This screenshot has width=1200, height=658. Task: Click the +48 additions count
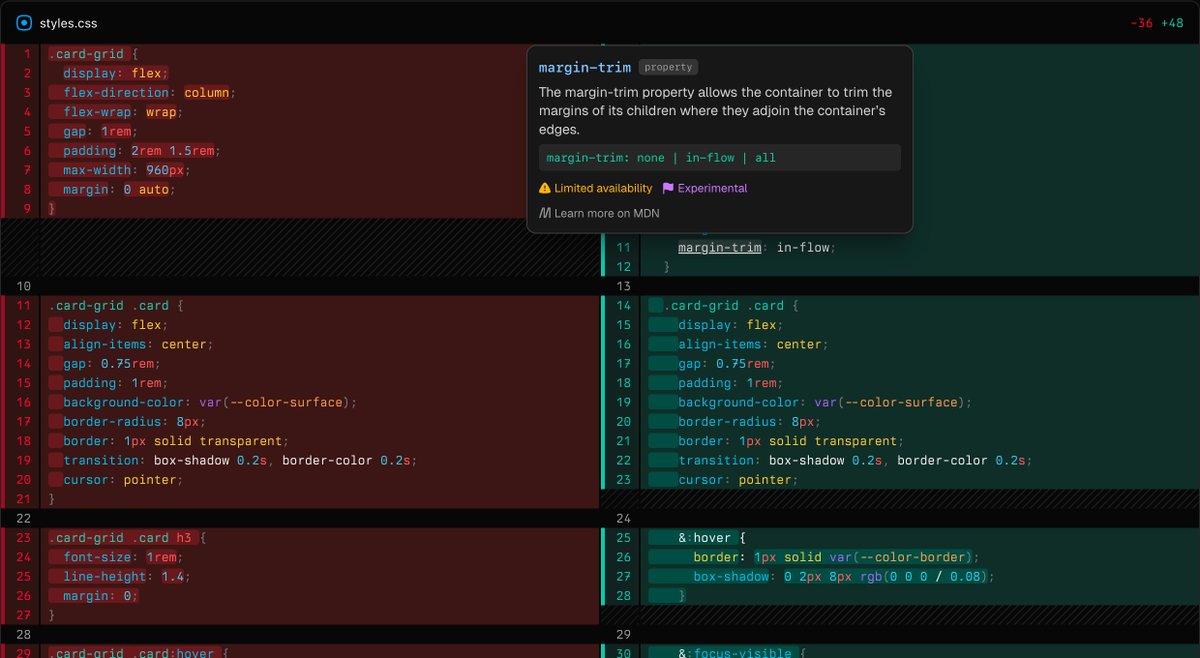[x=1172, y=22]
